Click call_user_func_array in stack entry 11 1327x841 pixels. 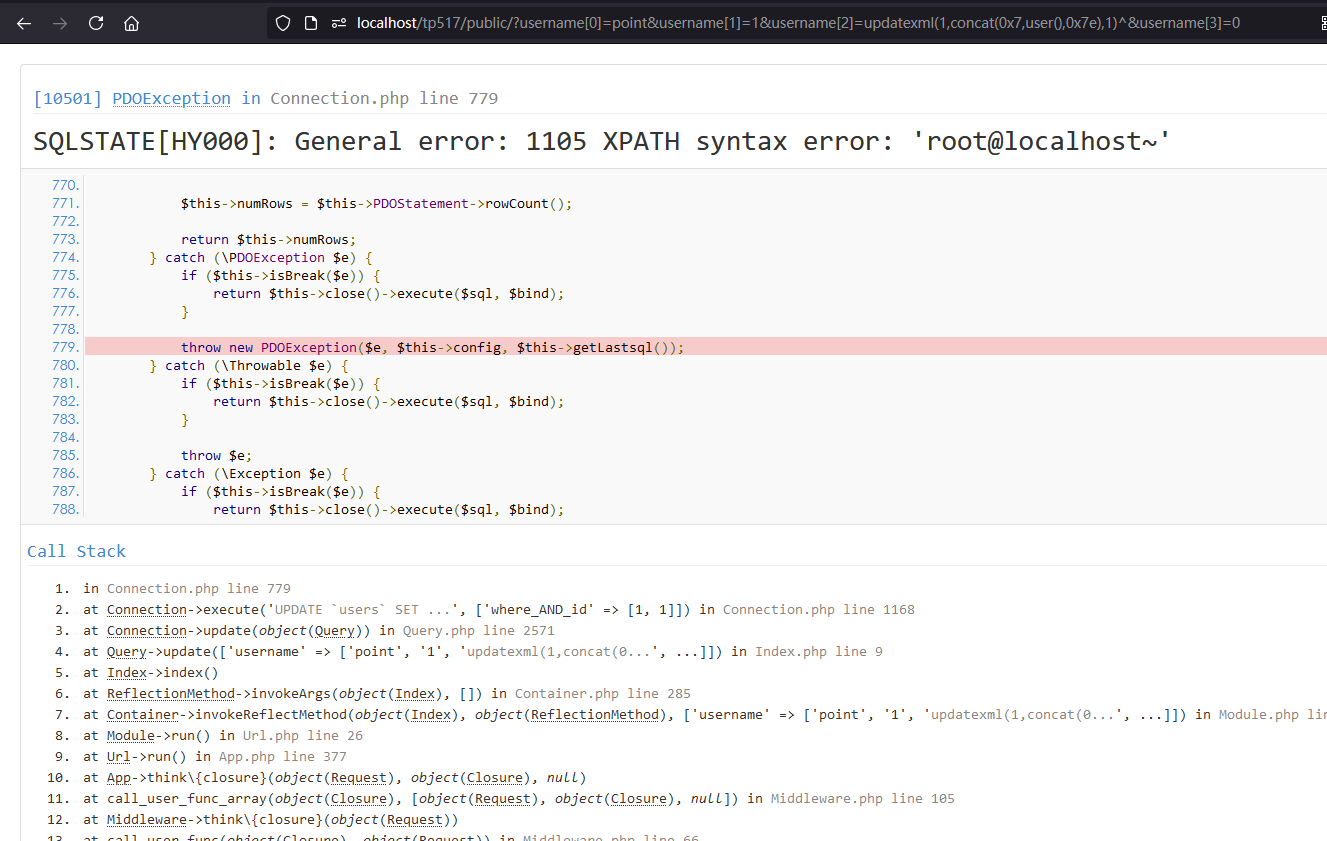pyautogui.click(x=187, y=798)
